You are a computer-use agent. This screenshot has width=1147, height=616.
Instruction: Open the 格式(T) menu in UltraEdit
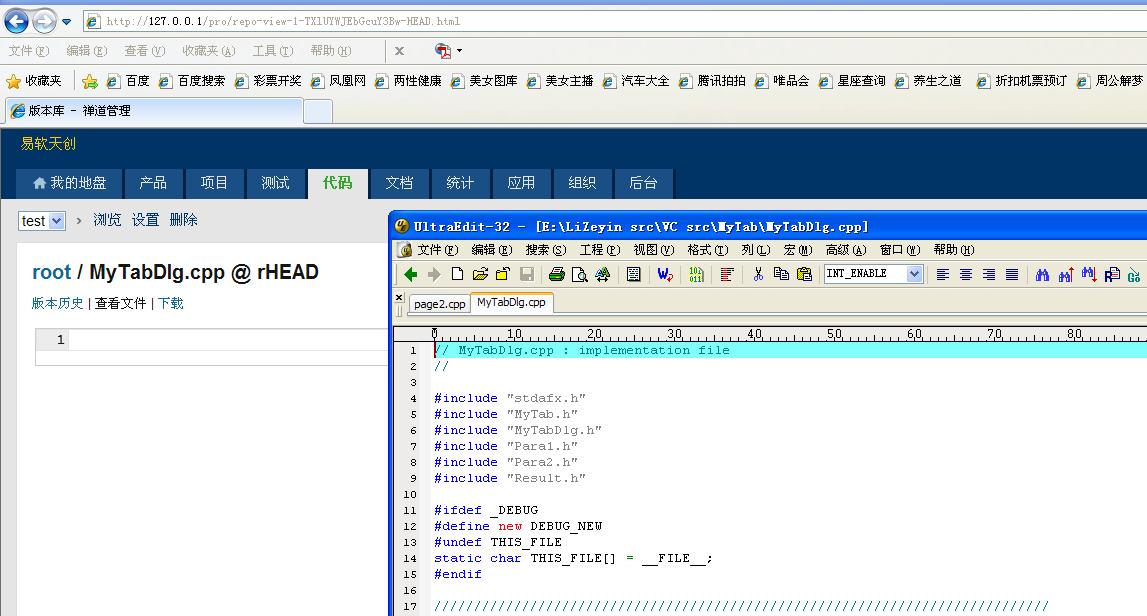pos(699,250)
